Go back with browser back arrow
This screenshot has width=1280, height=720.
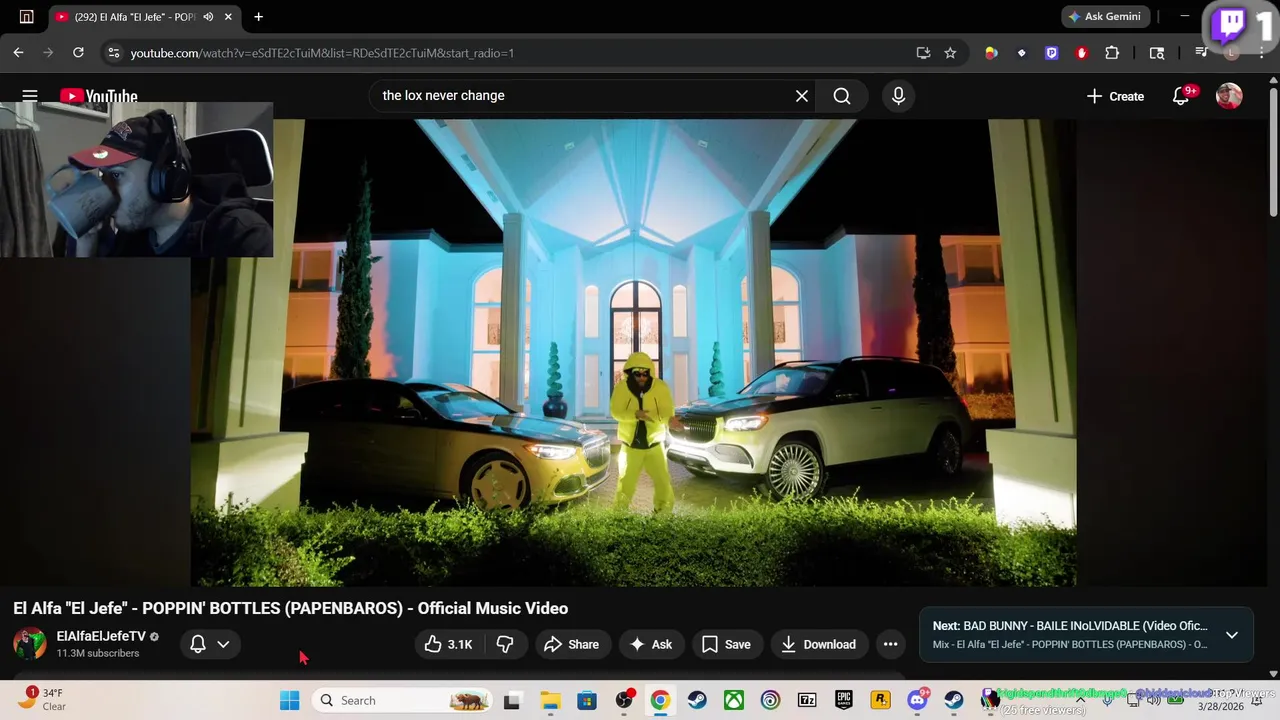tap(18, 53)
